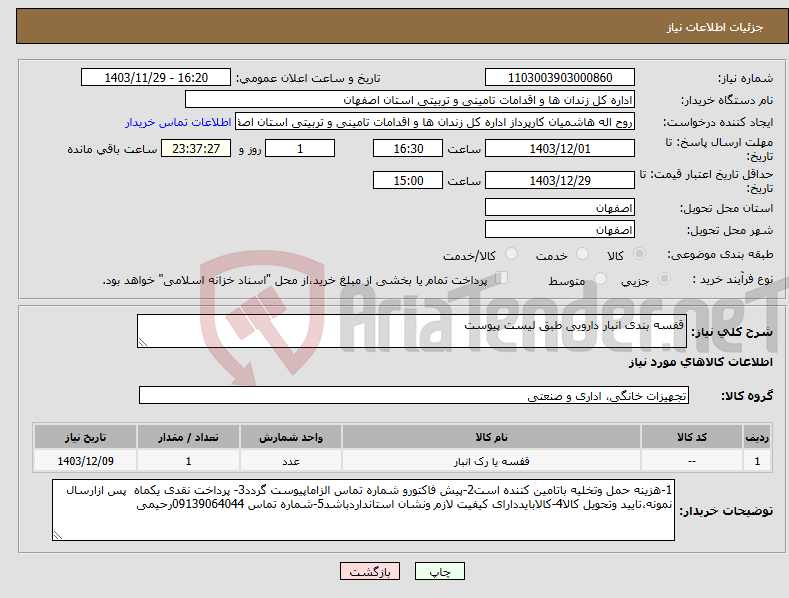Image resolution: width=789 pixels, height=598 pixels.
Task: Click the unit cell عدد
Action: point(291,461)
